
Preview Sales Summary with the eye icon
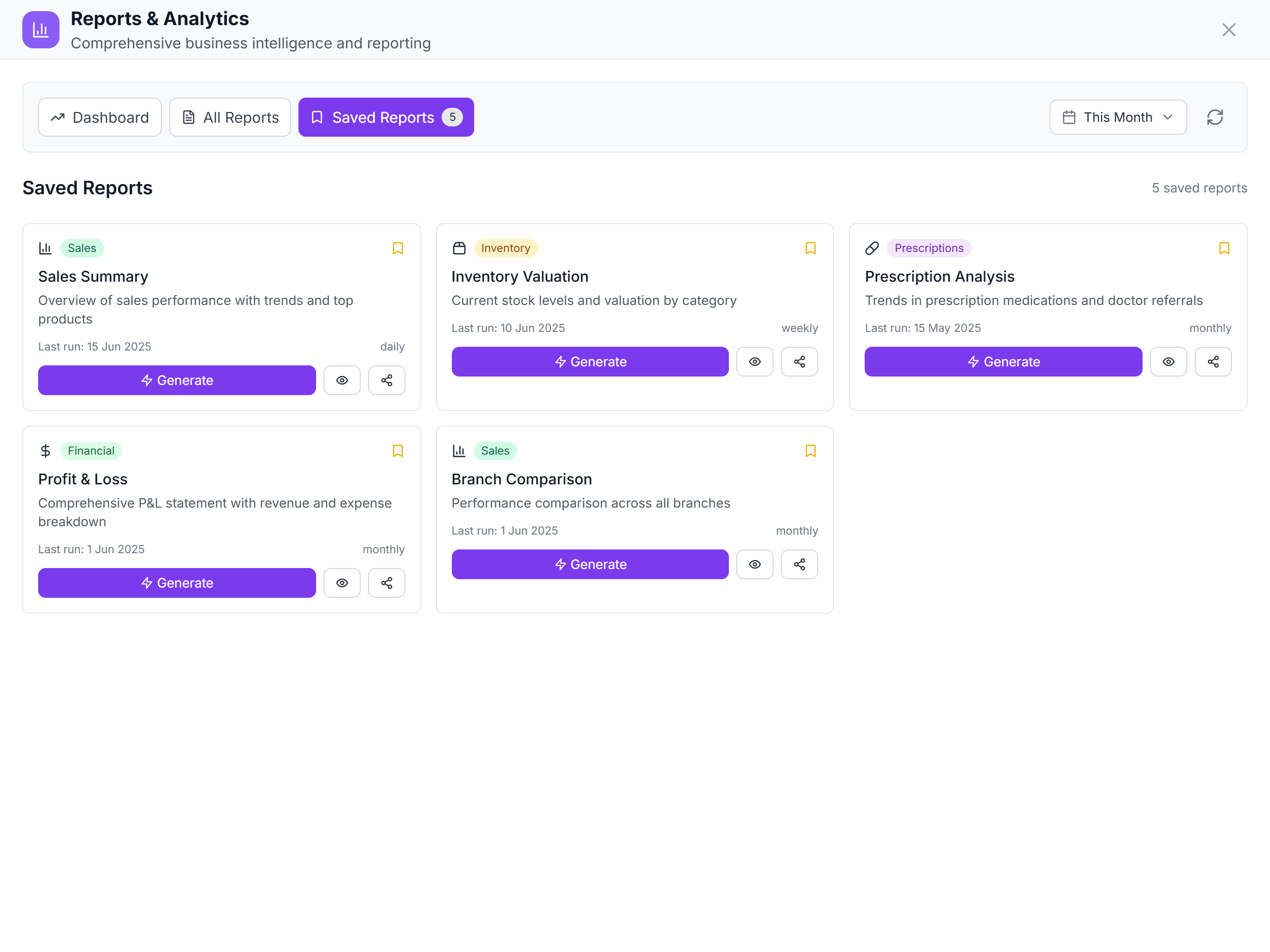342,380
